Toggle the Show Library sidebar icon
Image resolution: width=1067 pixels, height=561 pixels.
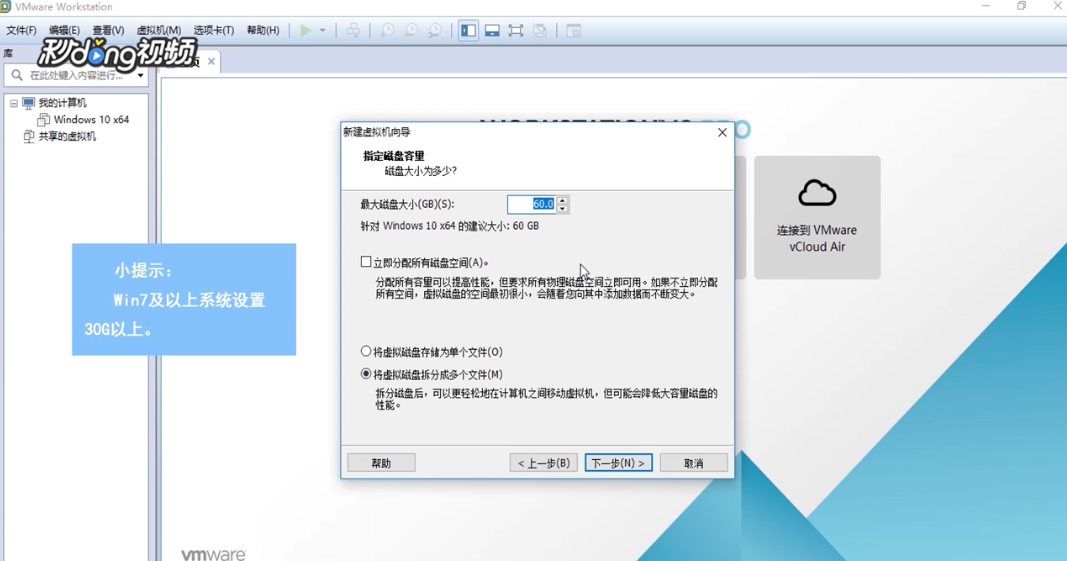pos(468,31)
